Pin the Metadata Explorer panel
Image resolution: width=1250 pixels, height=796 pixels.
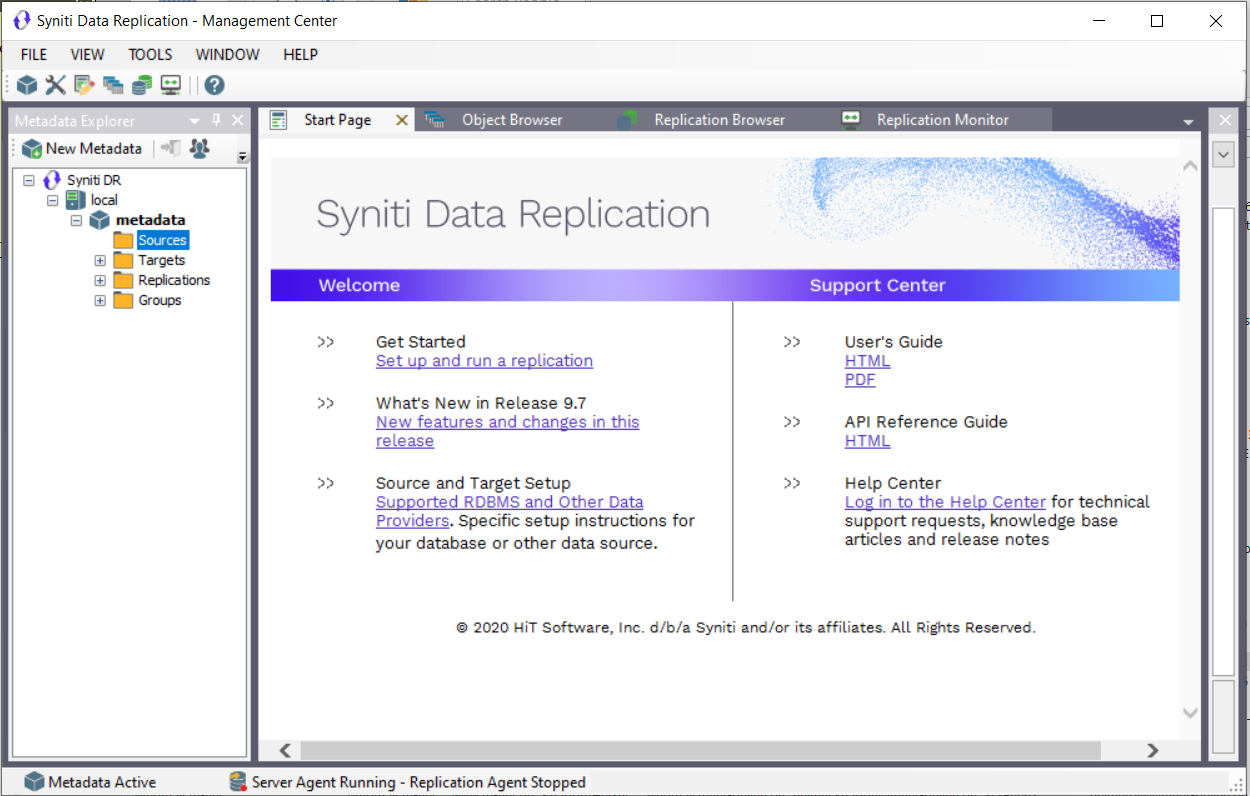[x=216, y=119]
